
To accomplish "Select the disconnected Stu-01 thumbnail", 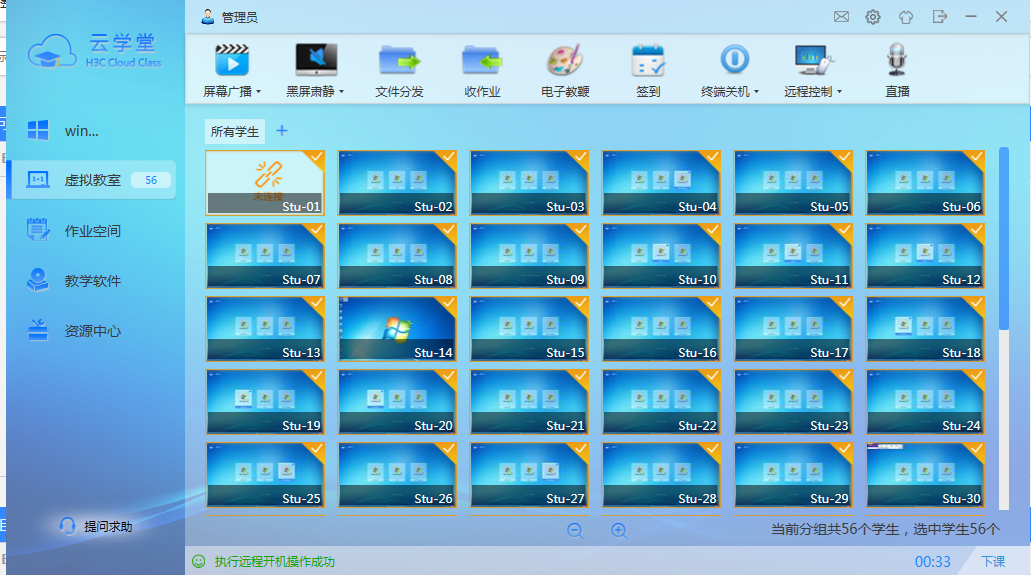I will (265, 183).
